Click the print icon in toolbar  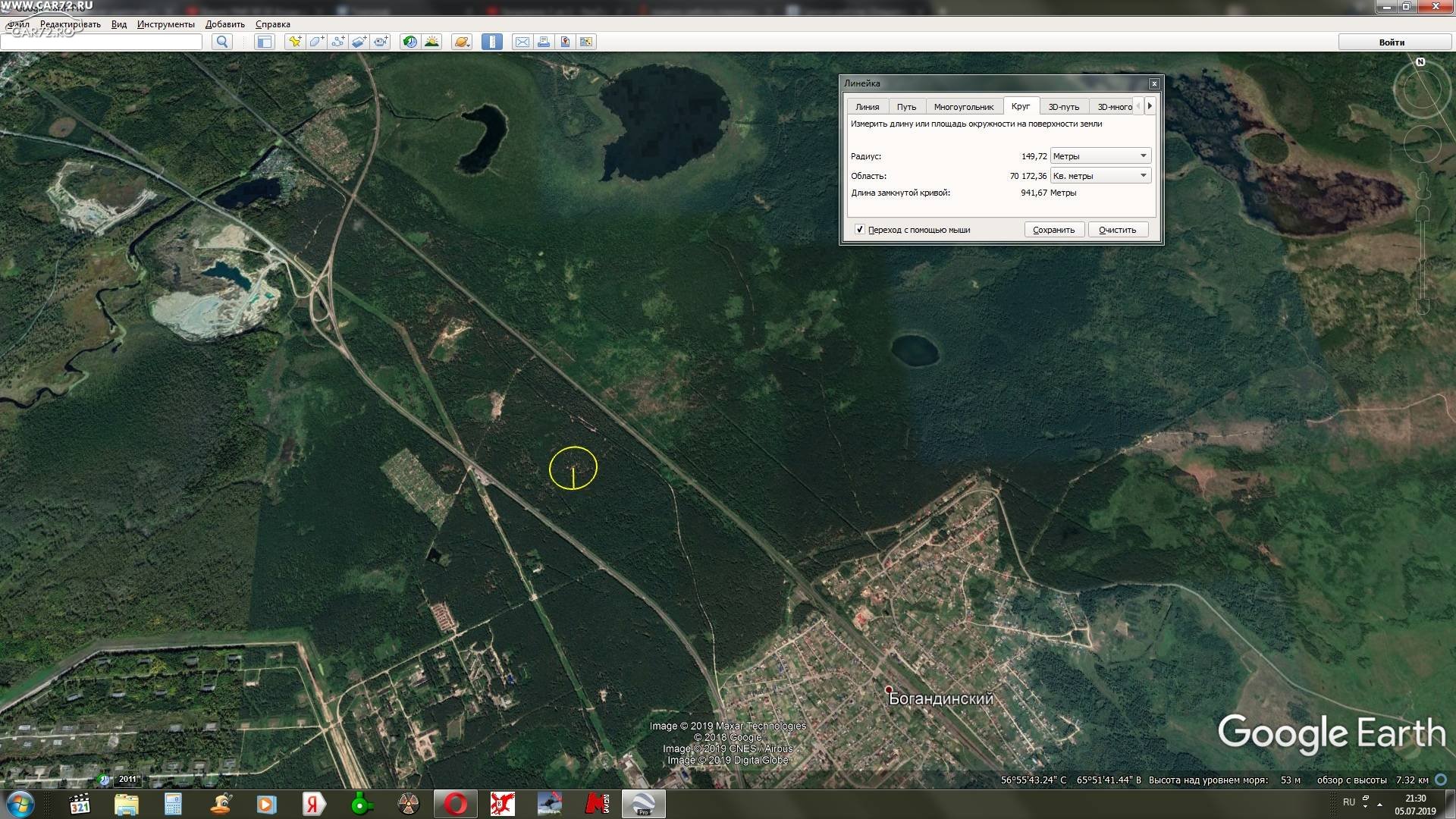tap(544, 42)
